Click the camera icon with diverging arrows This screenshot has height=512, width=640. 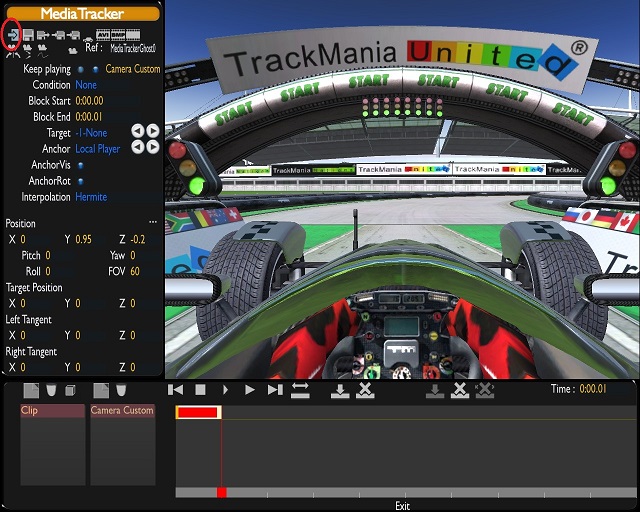[13, 51]
